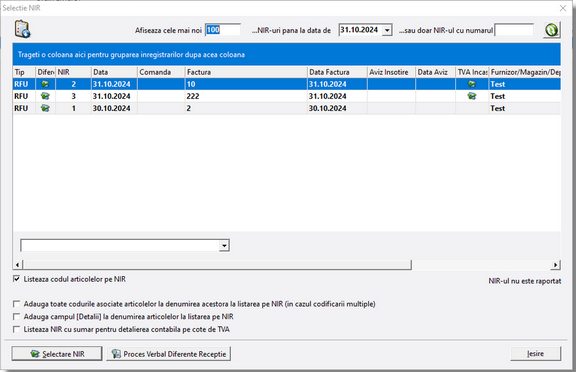Enable Listeaza NIR cu sumar TVA checkbox

pos(16,329)
